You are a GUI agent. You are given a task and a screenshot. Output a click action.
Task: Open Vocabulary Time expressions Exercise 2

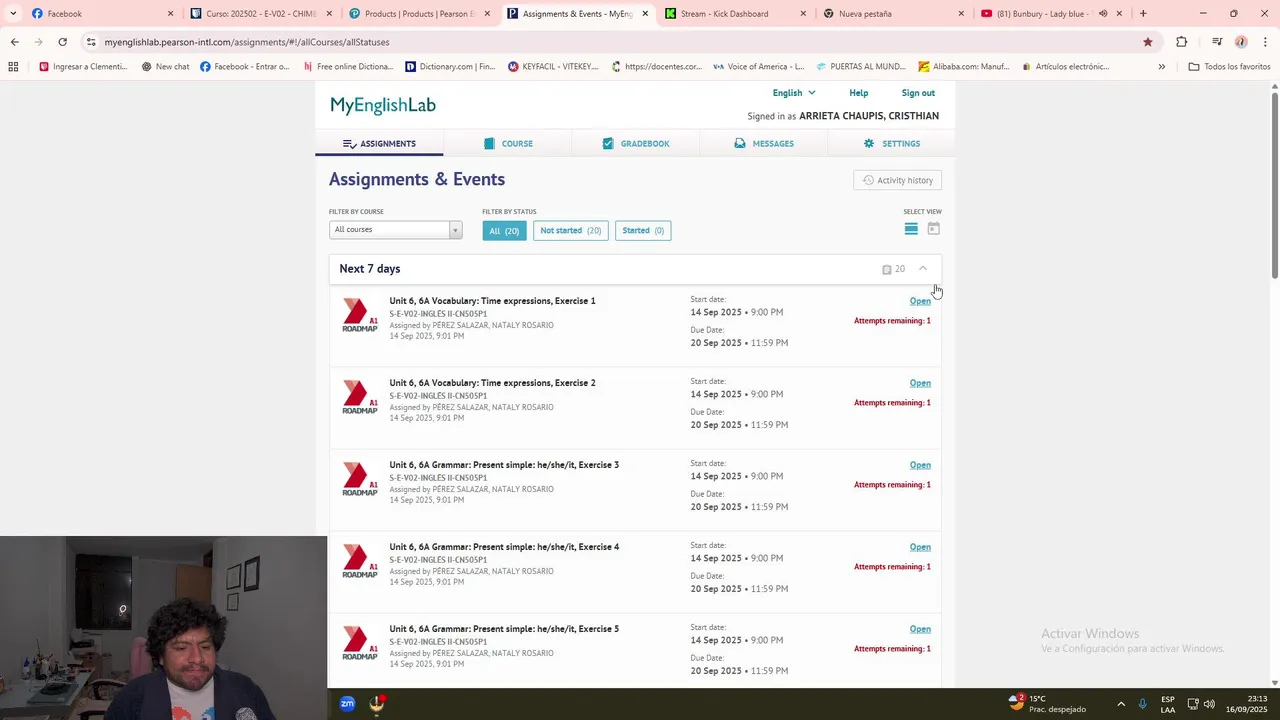click(920, 383)
